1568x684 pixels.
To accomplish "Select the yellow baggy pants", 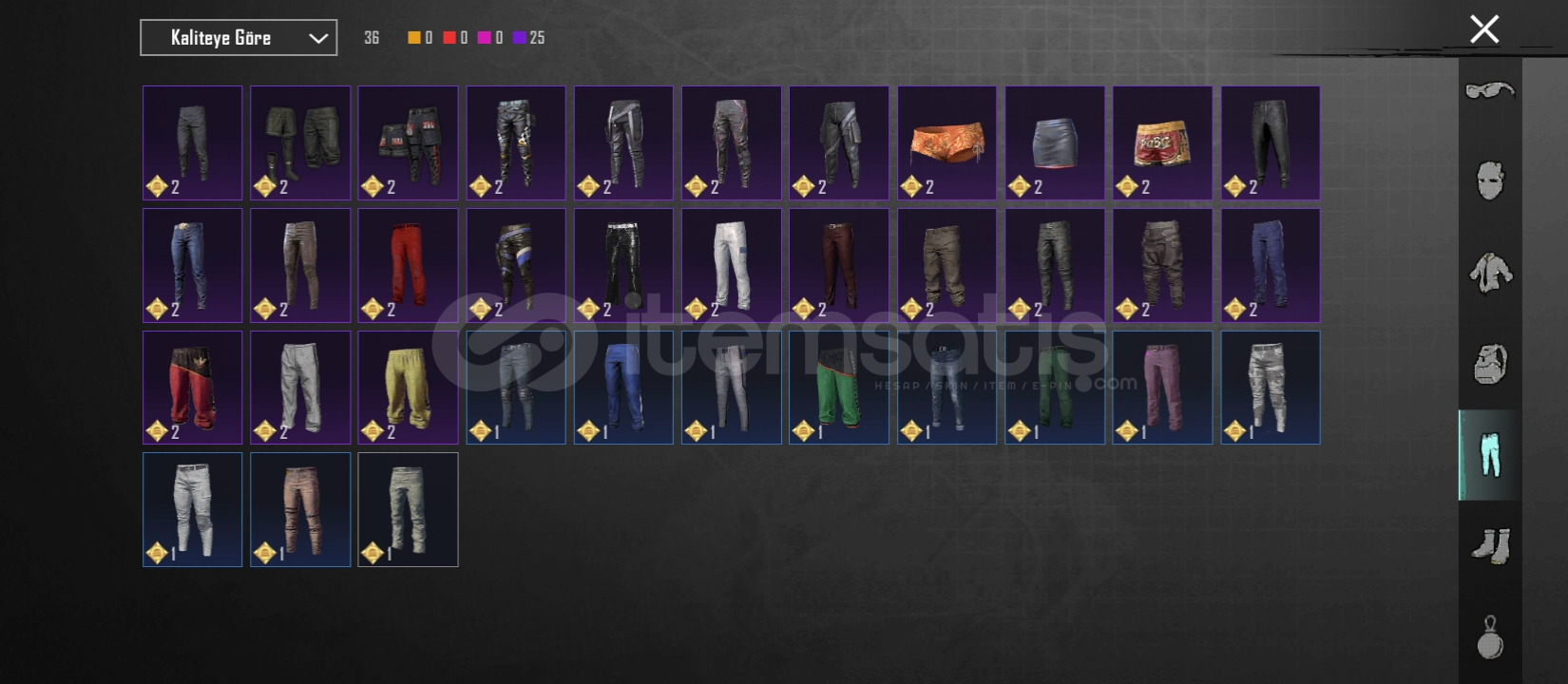I will pyautogui.click(x=408, y=387).
